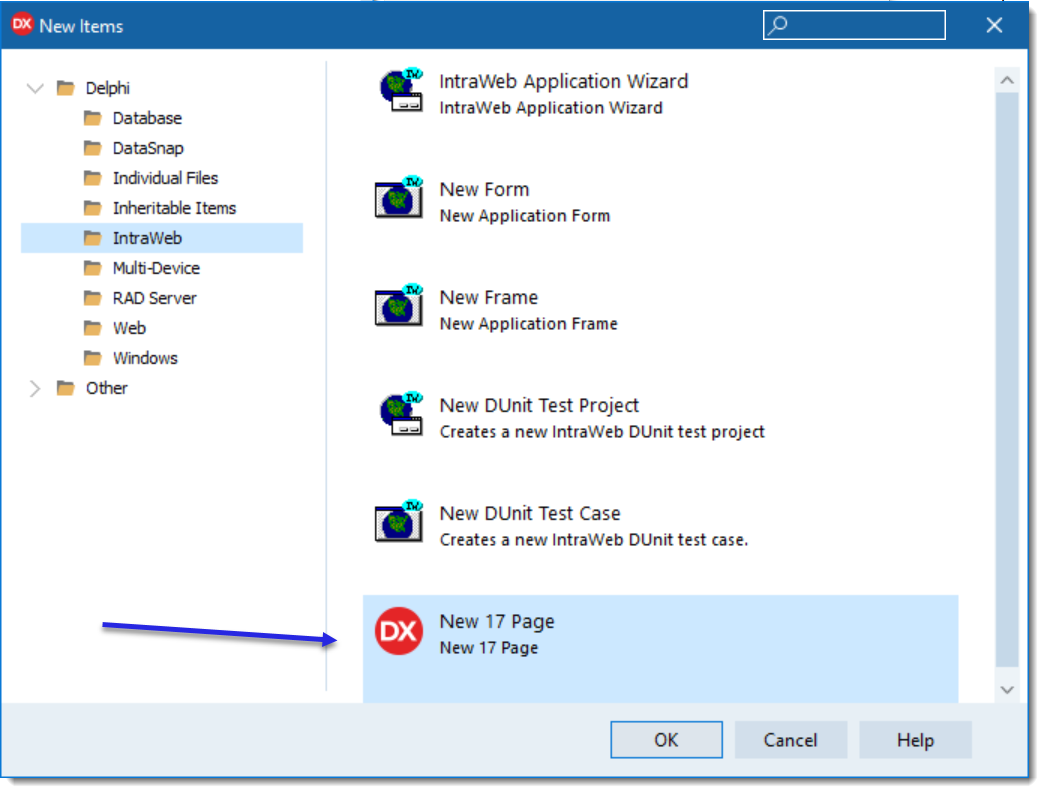Select the Inheritable Items category
The width and height of the screenshot is (1044, 793).
tap(174, 208)
